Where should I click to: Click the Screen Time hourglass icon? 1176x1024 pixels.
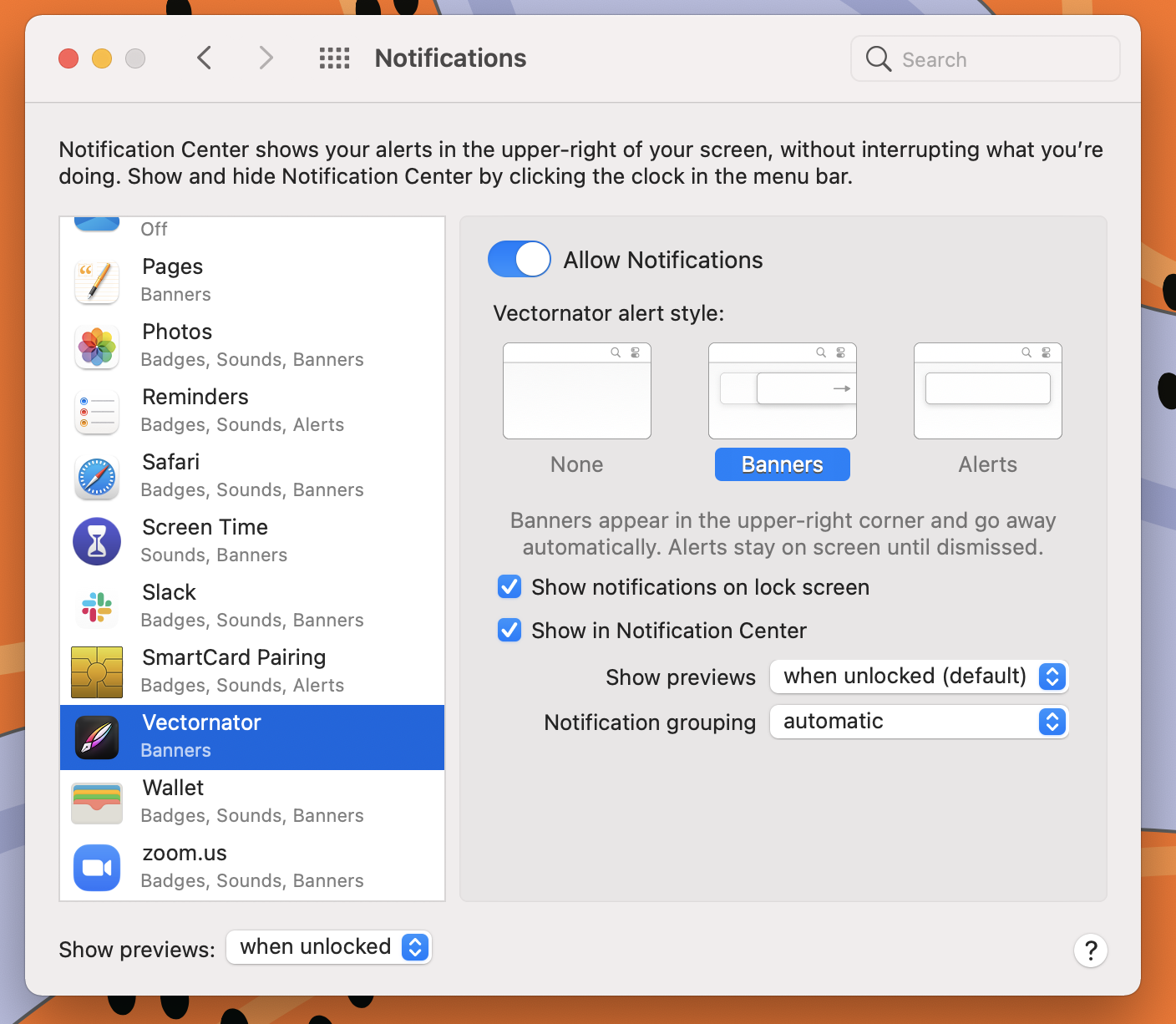[97, 542]
